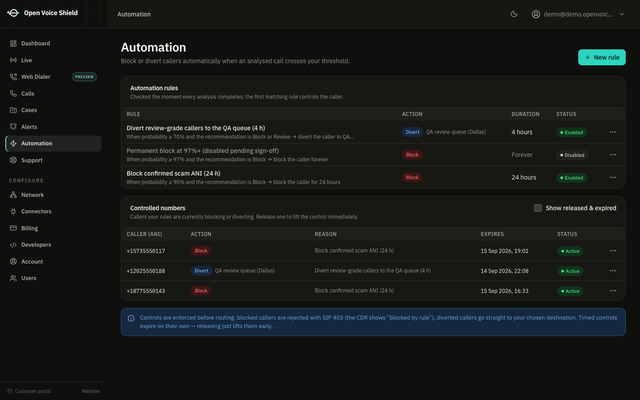Click the Support lifebuoy icon
This screenshot has height=400, width=640.
pyautogui.click(x=13, y=160)
